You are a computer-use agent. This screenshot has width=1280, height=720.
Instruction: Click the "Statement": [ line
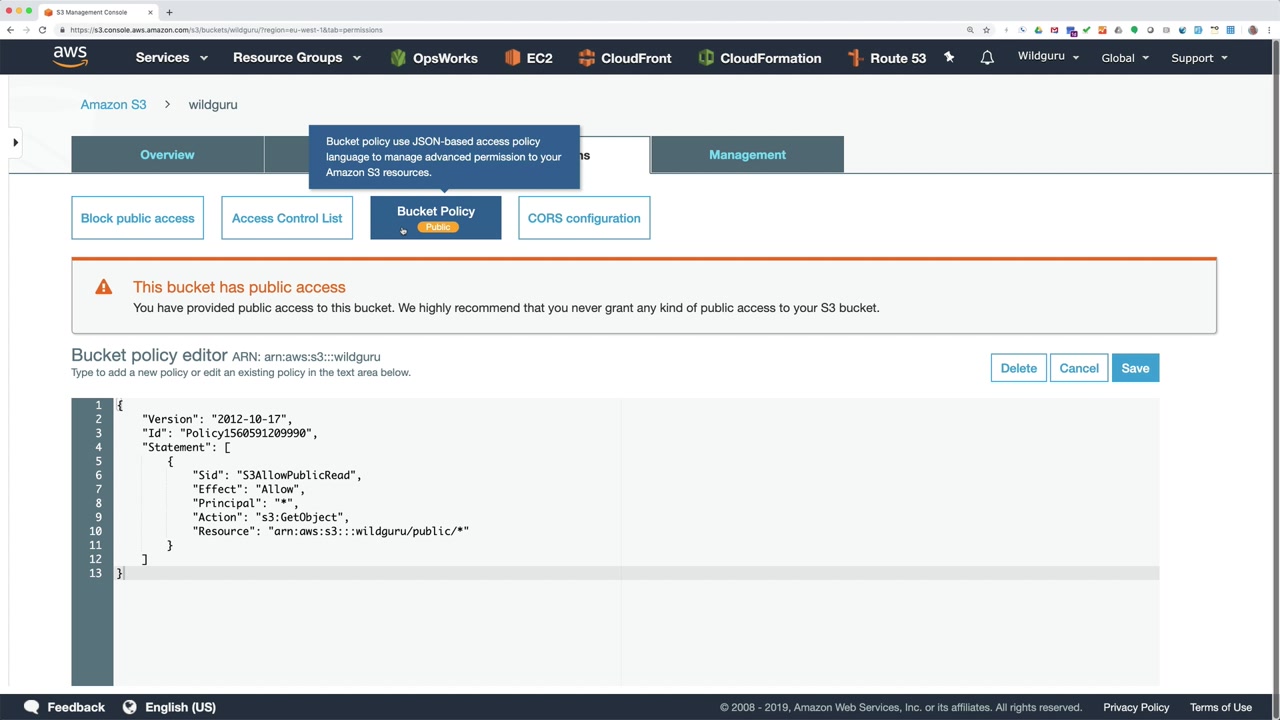pyautogui.click(x=186, y=447)
